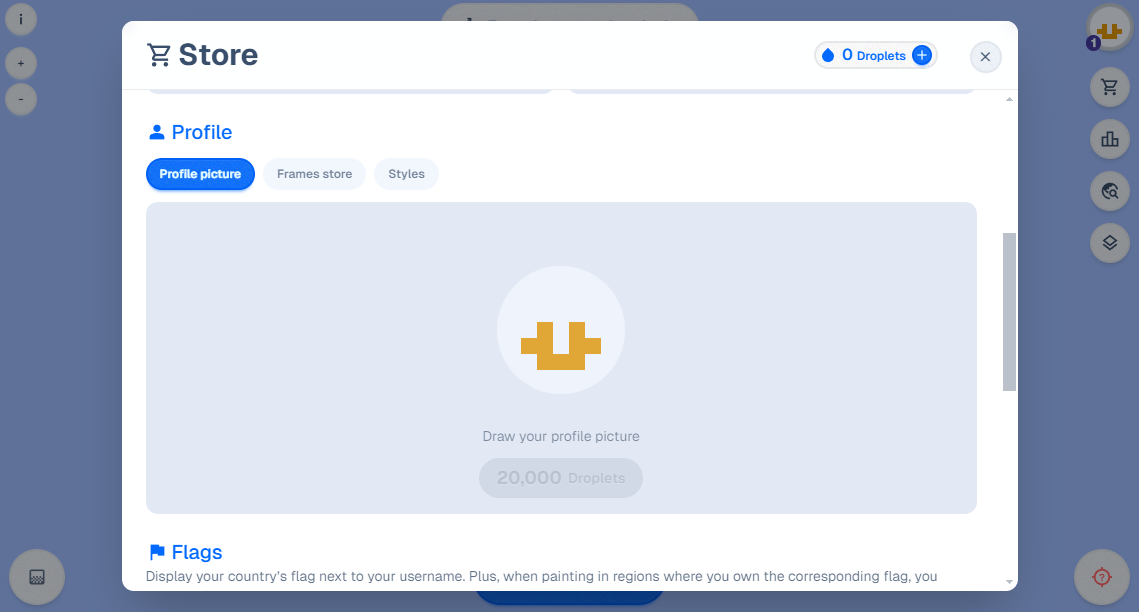The height and width of the screenshot is (612, 1139).
Task: Click the locate target icon
Action: pos(1102,577)
